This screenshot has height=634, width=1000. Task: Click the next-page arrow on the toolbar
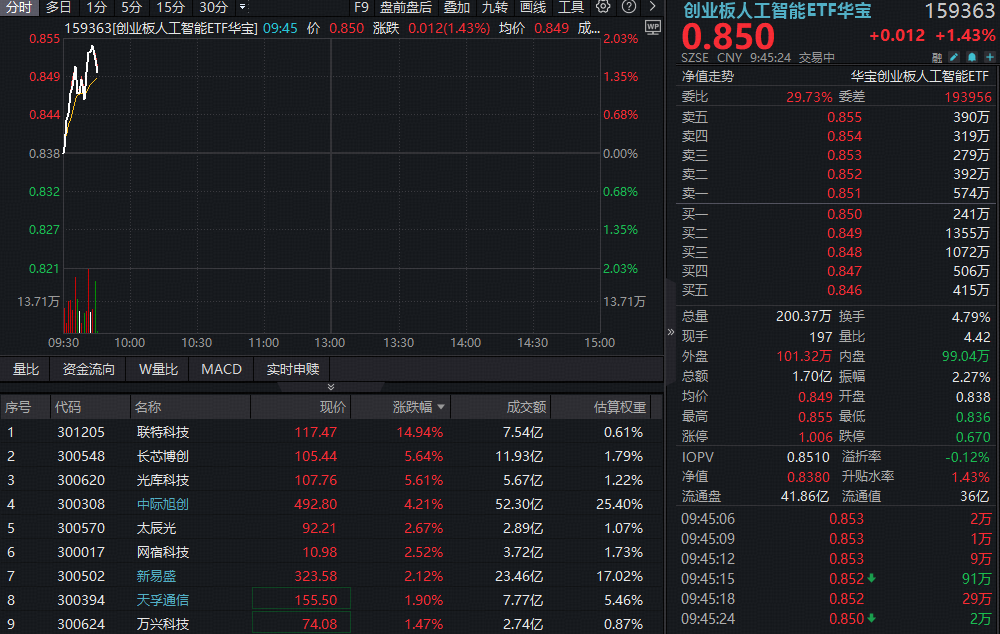pyautogui.click(x=652, y=8)
